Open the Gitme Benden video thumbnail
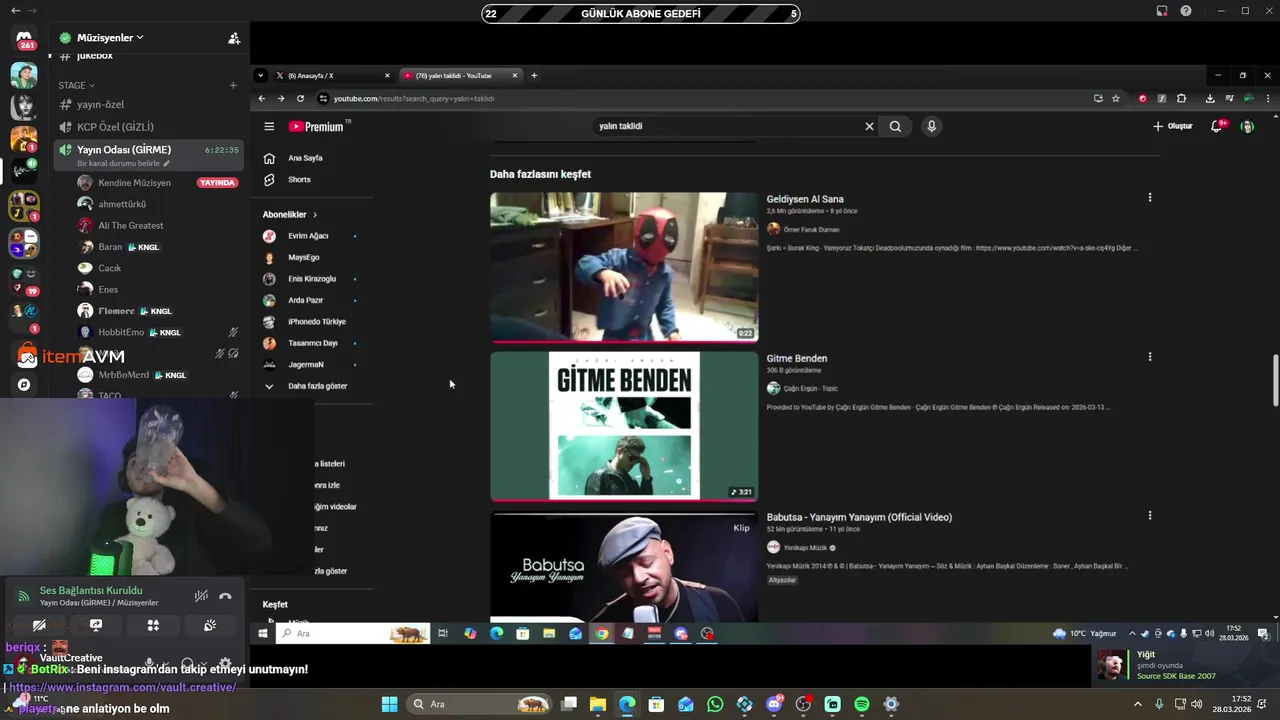Image resolution: width=1280 pixels, height=720 pixels. tap(624, 426)
